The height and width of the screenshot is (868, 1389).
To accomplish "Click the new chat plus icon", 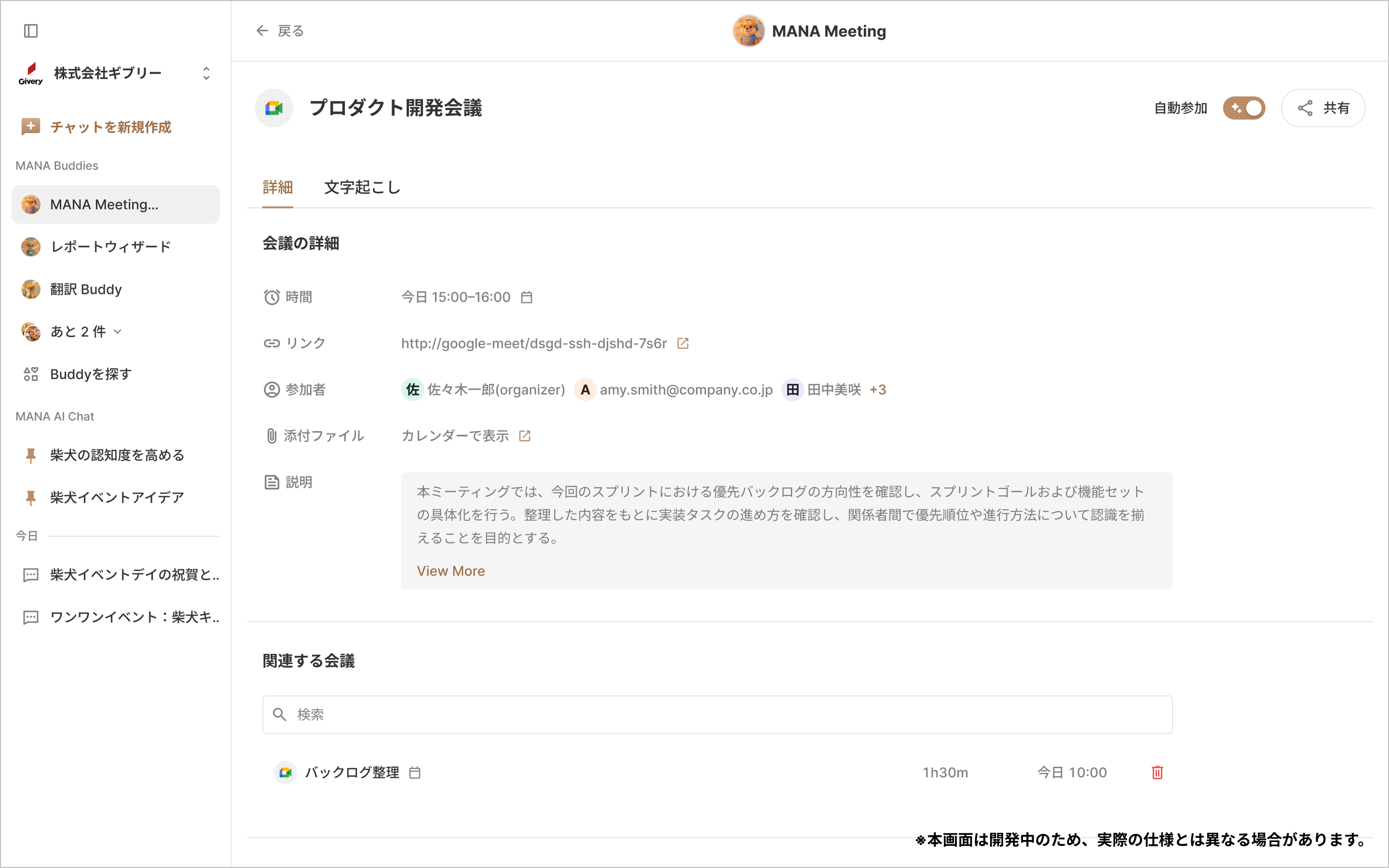I will click(31, 126).
